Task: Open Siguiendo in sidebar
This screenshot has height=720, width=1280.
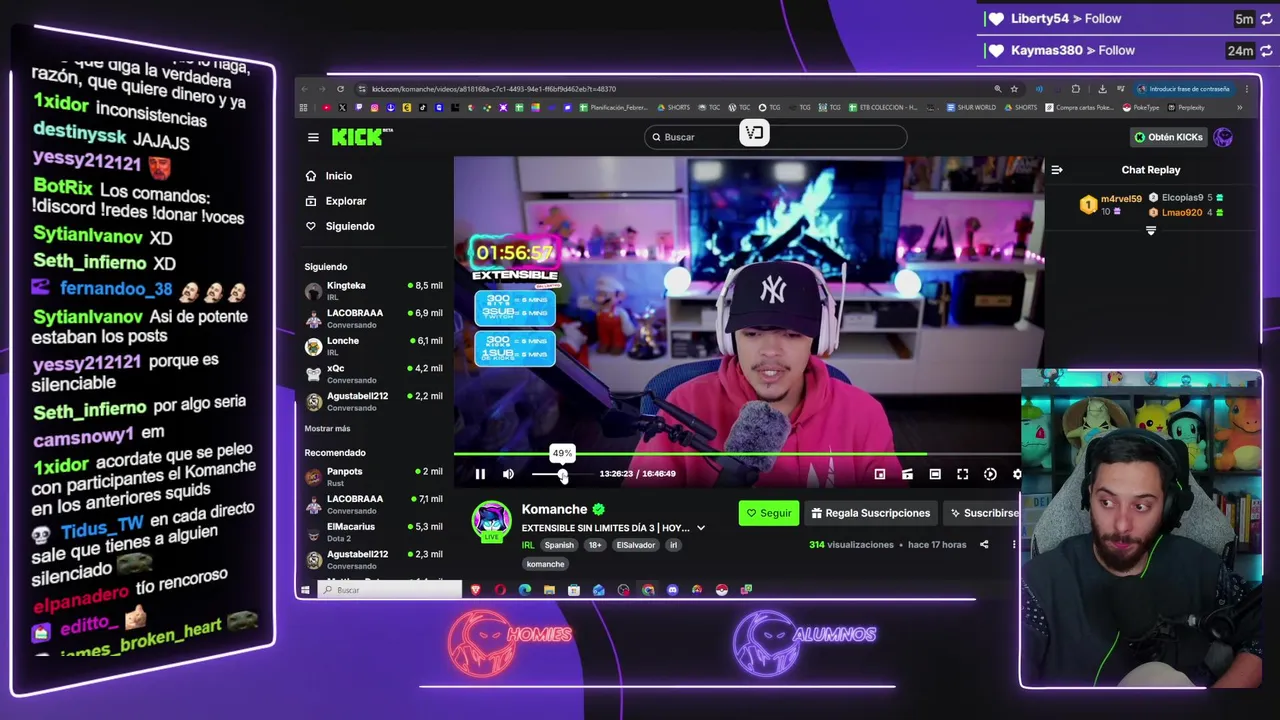Action: pyautogui.click(x=350, y=226)
